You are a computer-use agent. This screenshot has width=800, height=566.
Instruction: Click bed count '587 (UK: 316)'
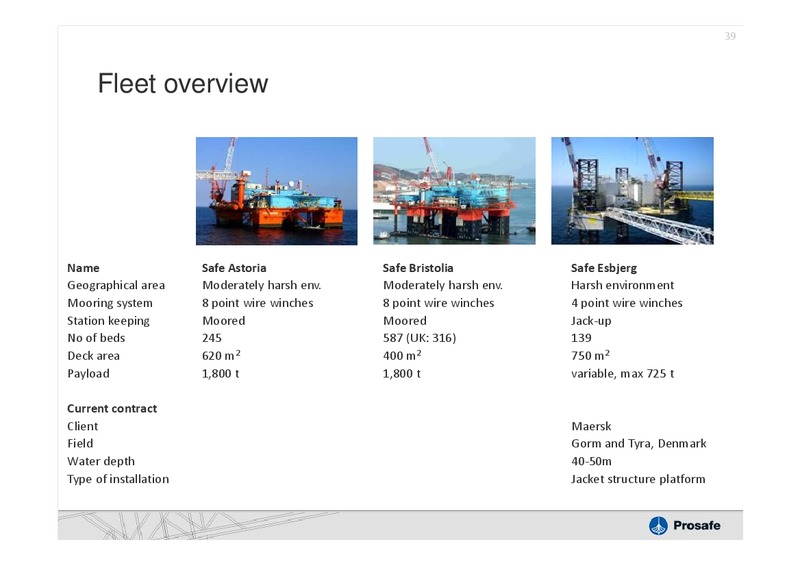tap(419, 338)
